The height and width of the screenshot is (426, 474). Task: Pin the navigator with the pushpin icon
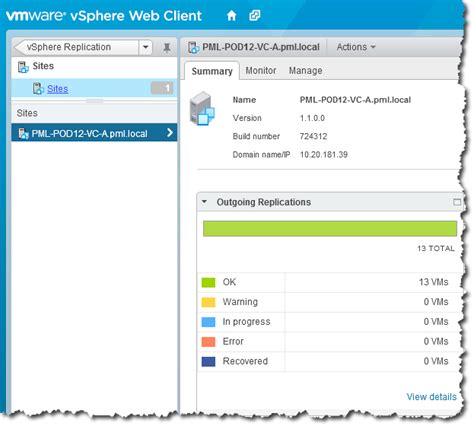tap(167, 48)
